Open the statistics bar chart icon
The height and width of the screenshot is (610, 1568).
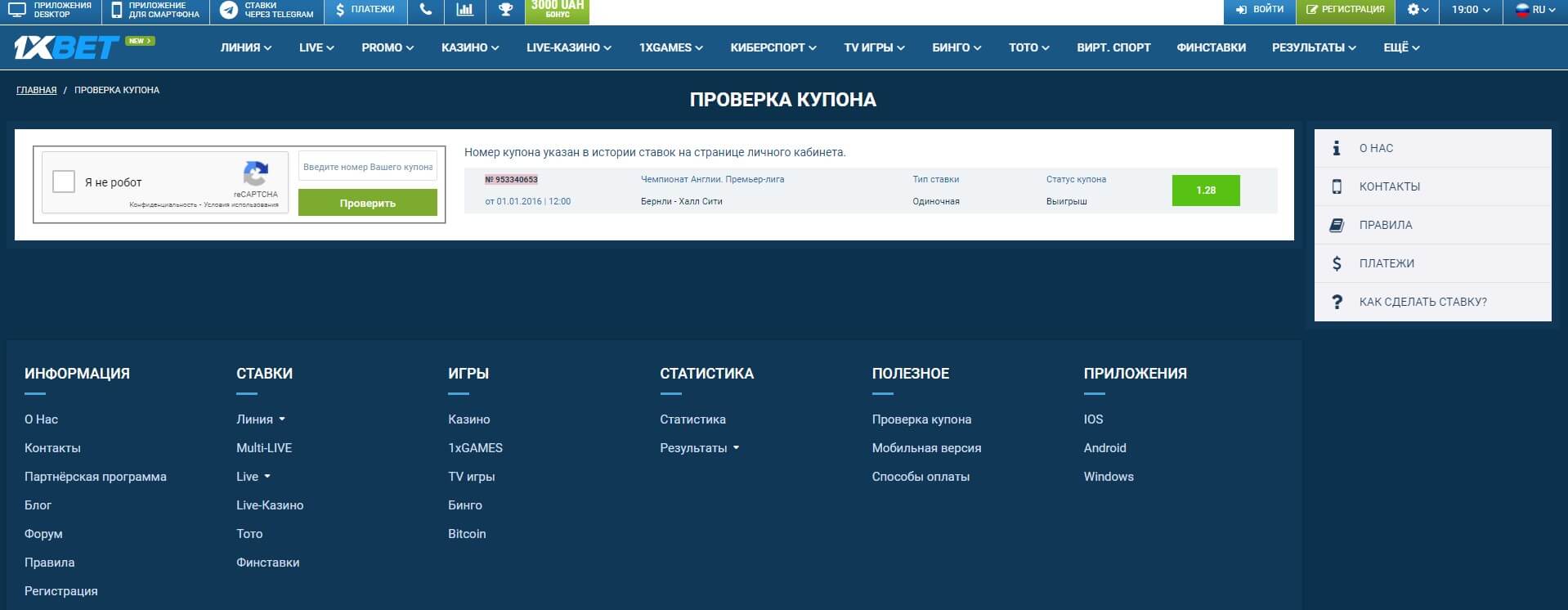coord(464,10)
